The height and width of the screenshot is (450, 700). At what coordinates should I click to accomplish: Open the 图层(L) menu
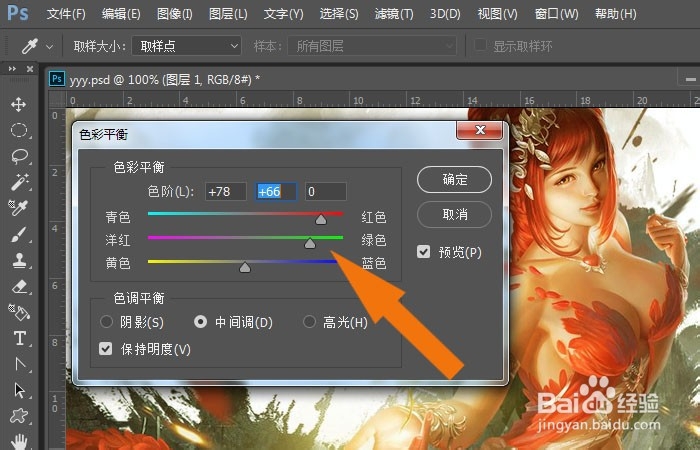coord(228,14)
